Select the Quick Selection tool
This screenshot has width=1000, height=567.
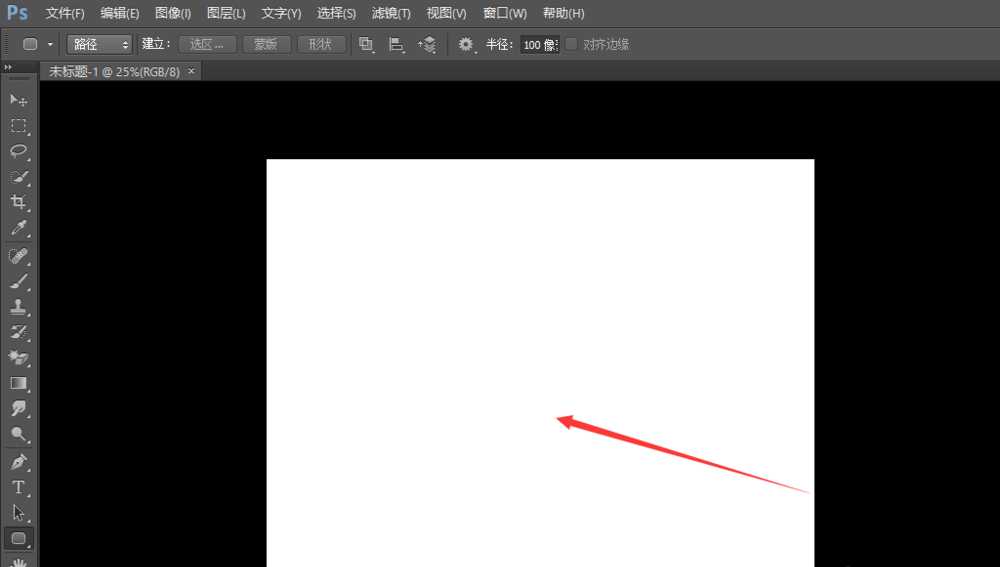pos(18,177)
